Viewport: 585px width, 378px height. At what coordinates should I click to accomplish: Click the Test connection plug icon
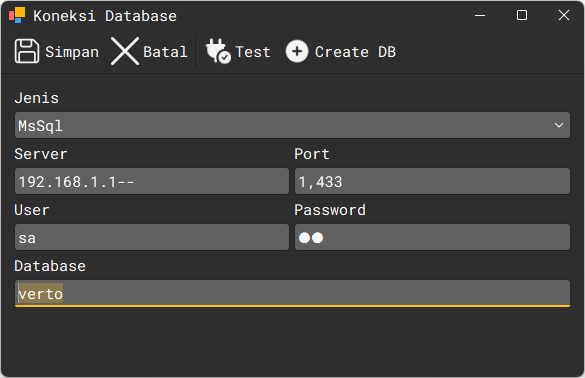tap(218, 51)
